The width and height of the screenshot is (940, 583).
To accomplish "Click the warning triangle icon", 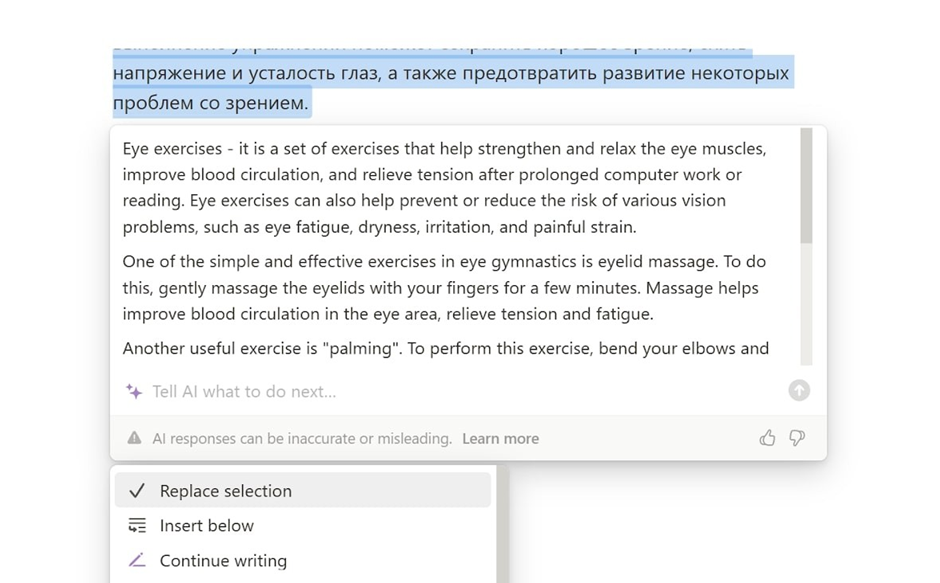I will 134,438.
